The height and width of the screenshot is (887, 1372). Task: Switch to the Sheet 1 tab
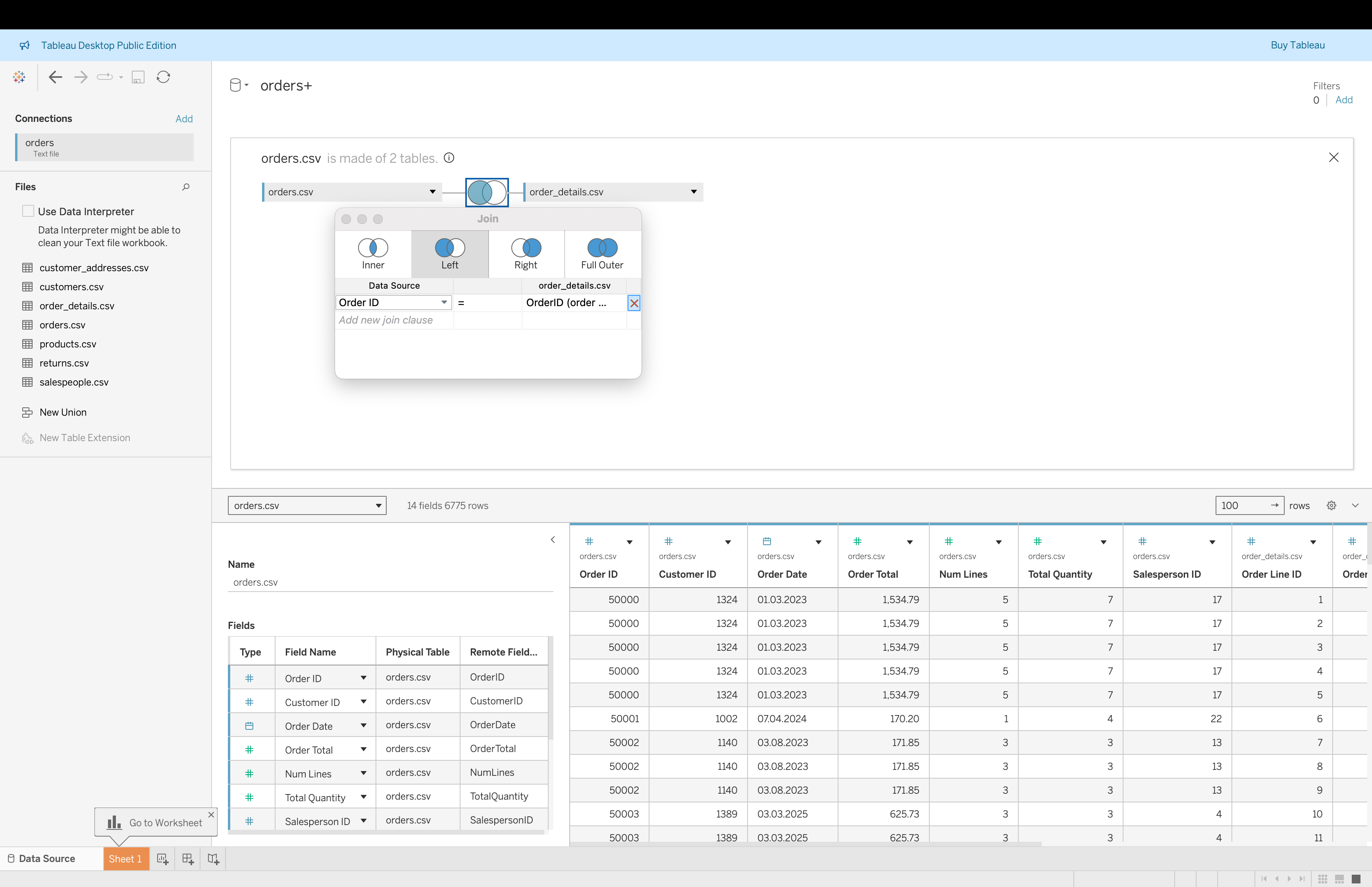(125, 859)
